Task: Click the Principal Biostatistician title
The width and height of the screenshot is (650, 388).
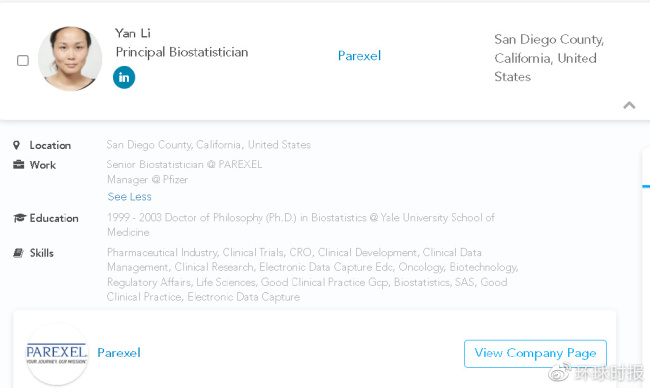Action: click(182, 52)
